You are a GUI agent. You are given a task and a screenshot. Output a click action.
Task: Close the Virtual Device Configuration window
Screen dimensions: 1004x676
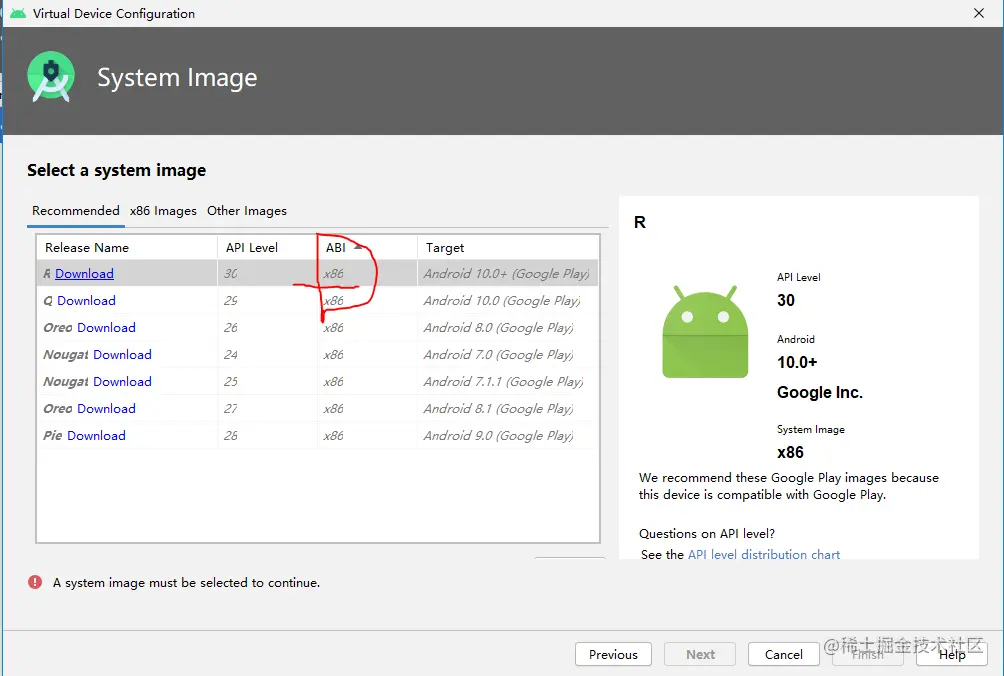click(x=978, y=13)
